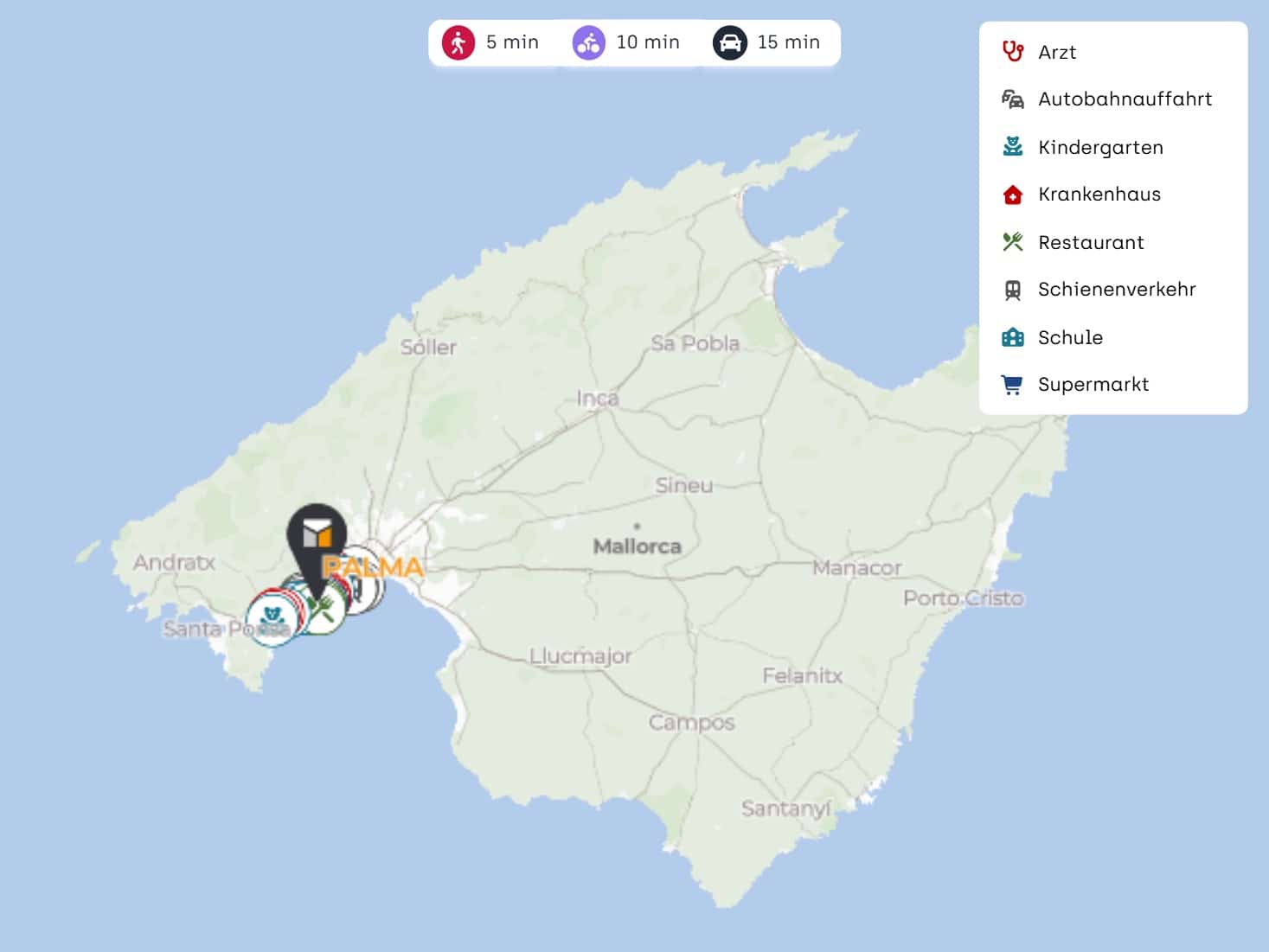Toggle the 5 min walking radius
Screen dimensions: 1269x952
point(490,42)
